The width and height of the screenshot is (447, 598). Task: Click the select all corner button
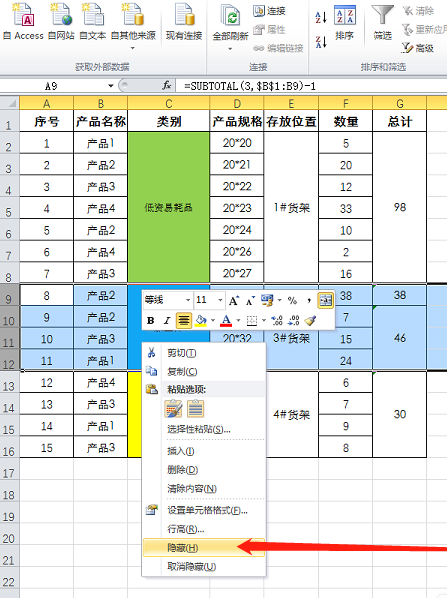(9, 103)
